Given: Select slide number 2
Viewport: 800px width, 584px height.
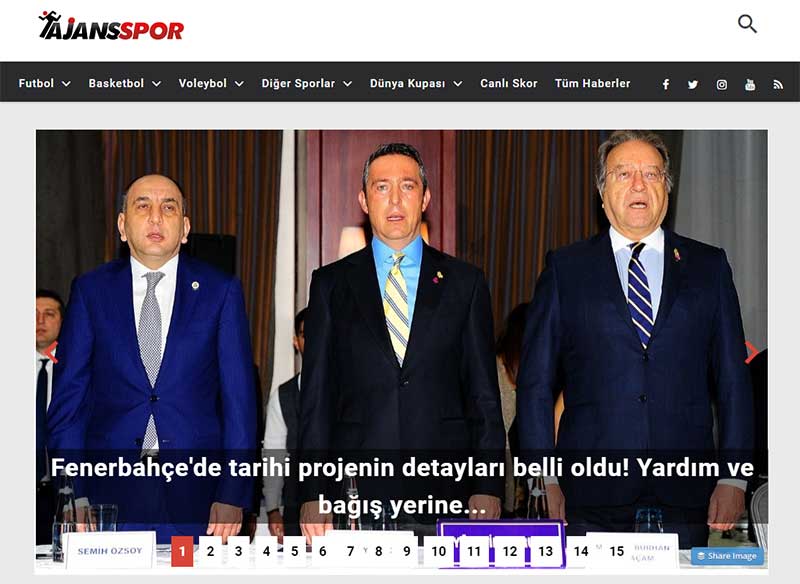Looking at the screenshot, I should tap(210, 551).
